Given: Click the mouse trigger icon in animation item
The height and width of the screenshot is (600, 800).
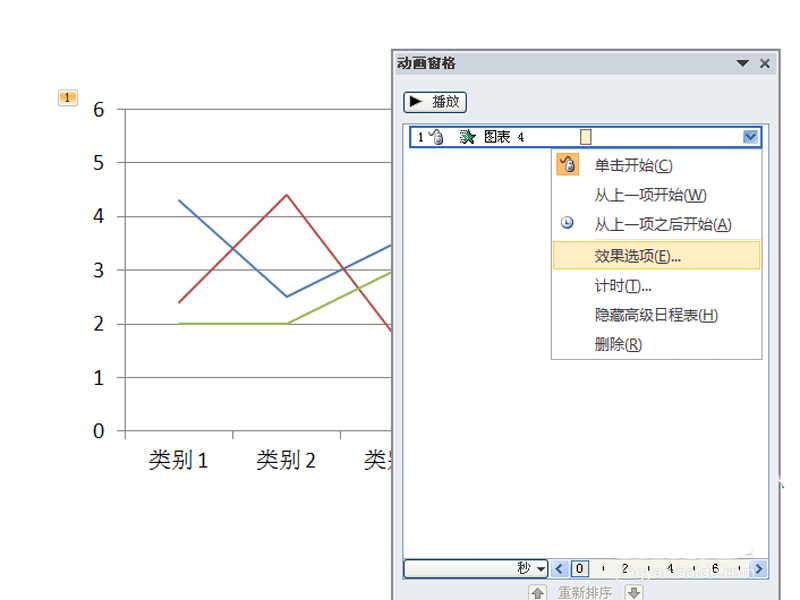Looking at the screenshot, I should pos(436,137).
